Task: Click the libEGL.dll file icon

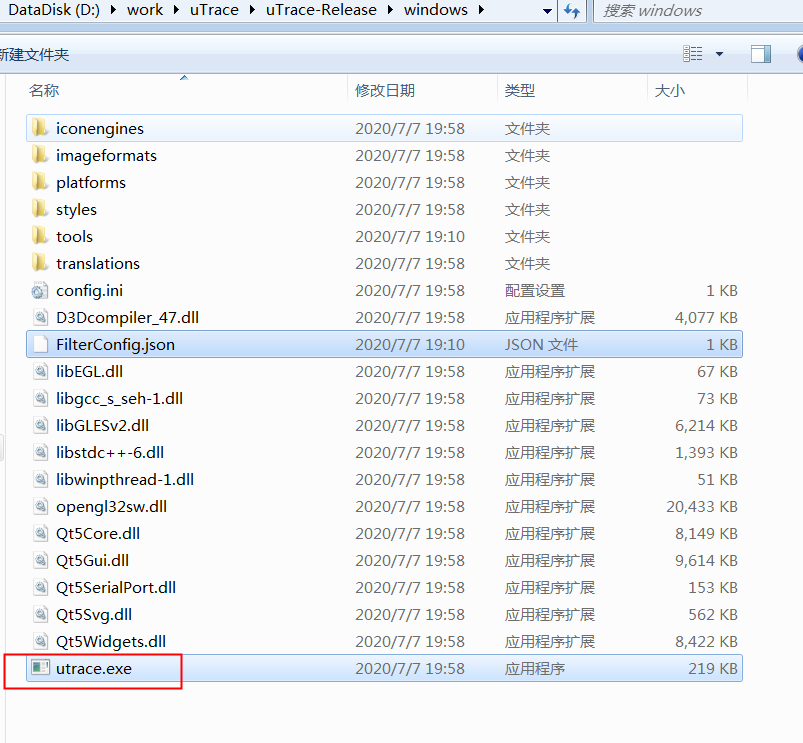Action: coord(40,371)
